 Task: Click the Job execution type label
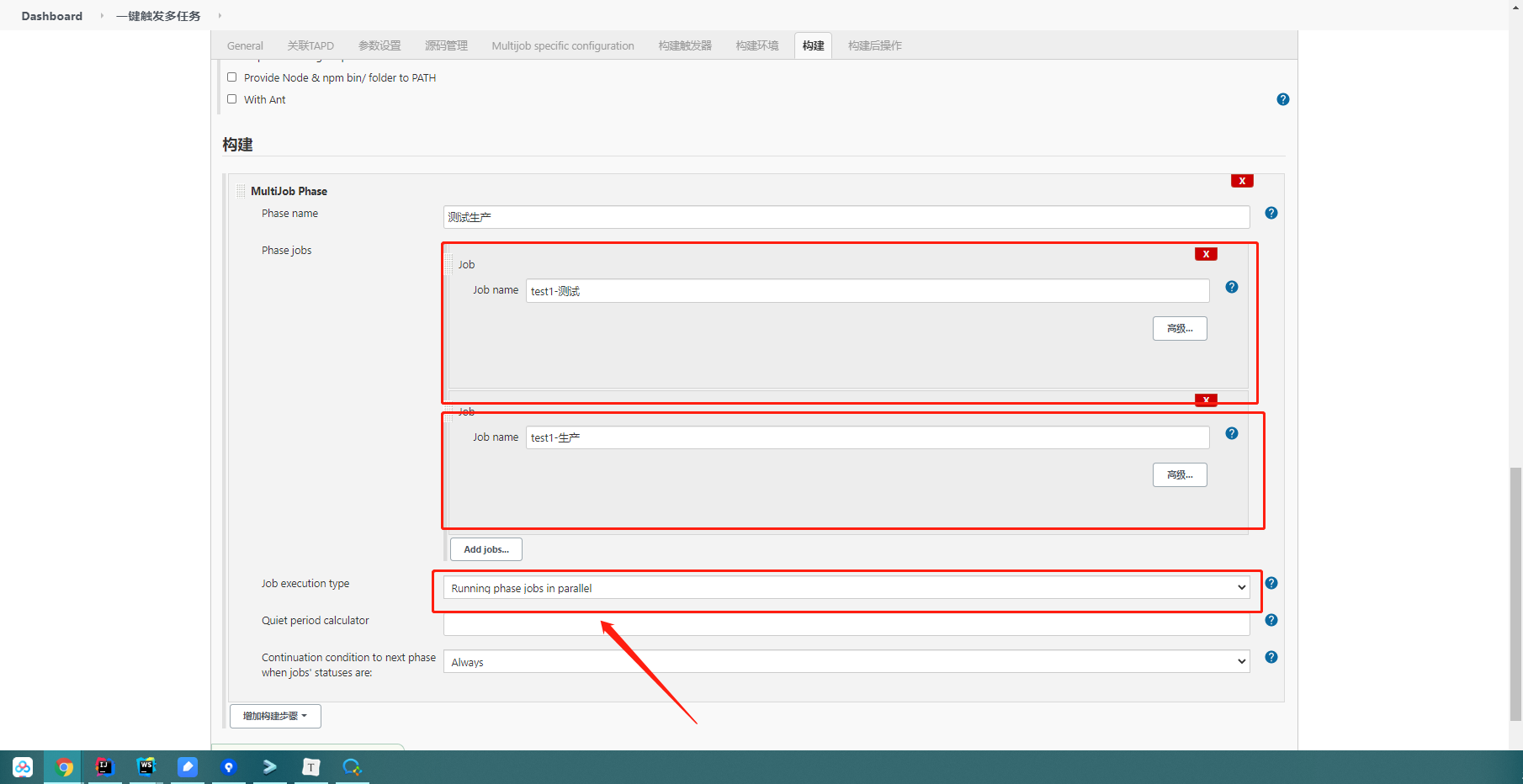point(305,583)
